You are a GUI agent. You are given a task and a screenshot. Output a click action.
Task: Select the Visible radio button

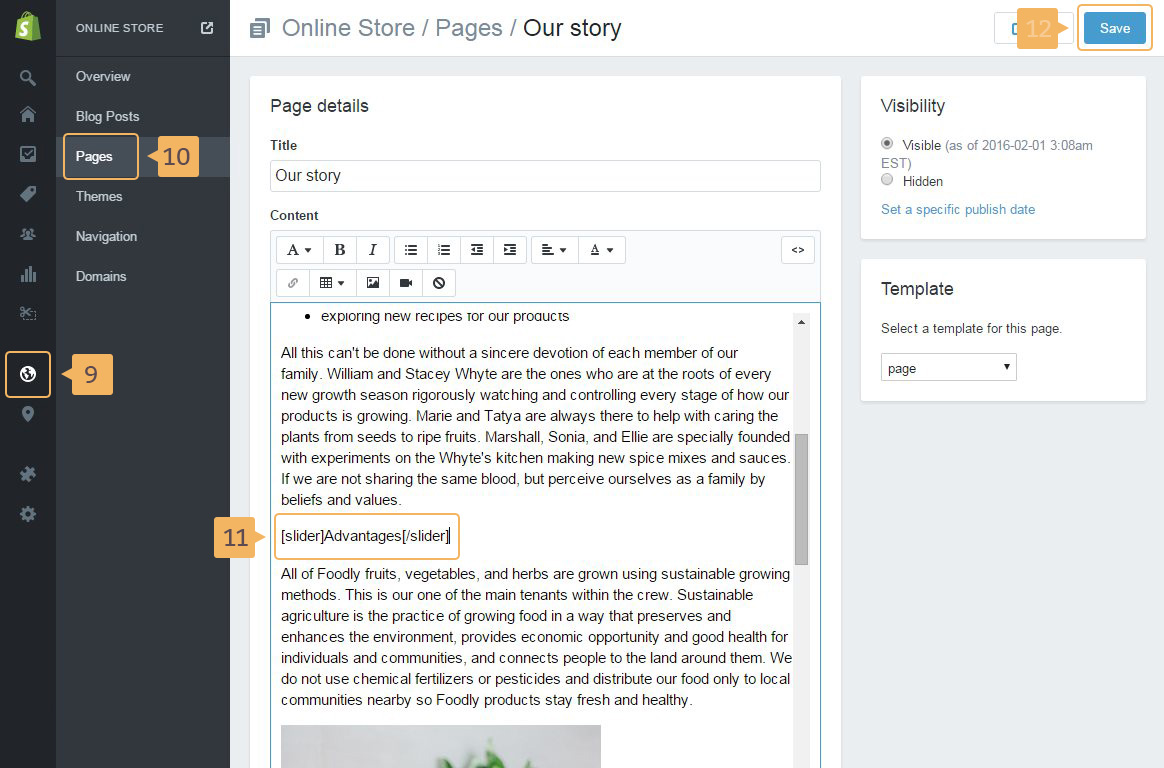887,144
